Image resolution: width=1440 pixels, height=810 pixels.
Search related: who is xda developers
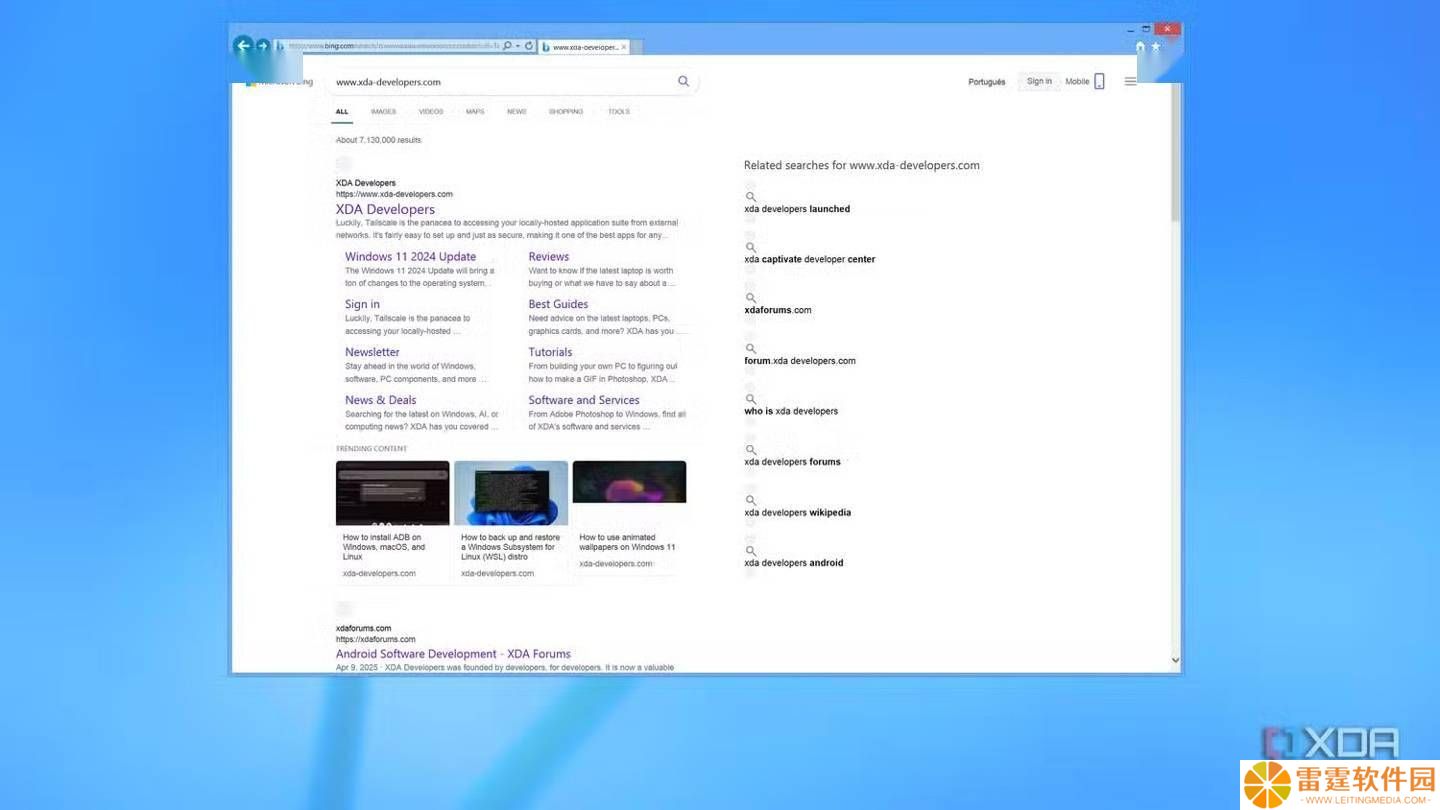pos(791,411)
